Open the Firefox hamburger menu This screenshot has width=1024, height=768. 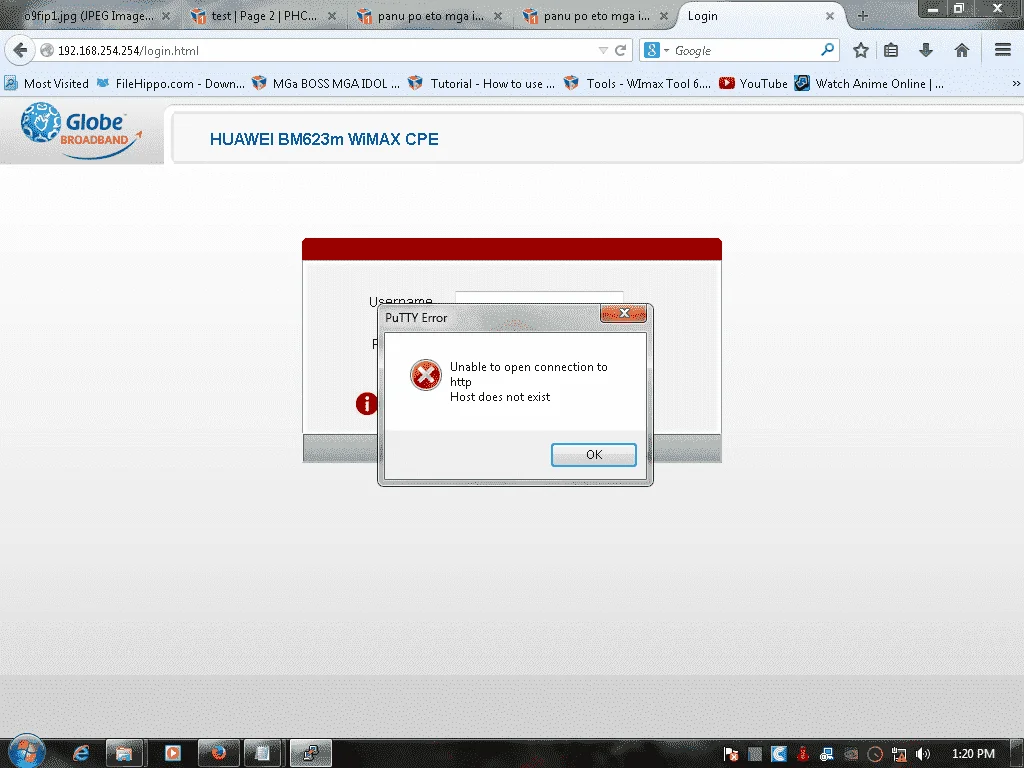1002,50
